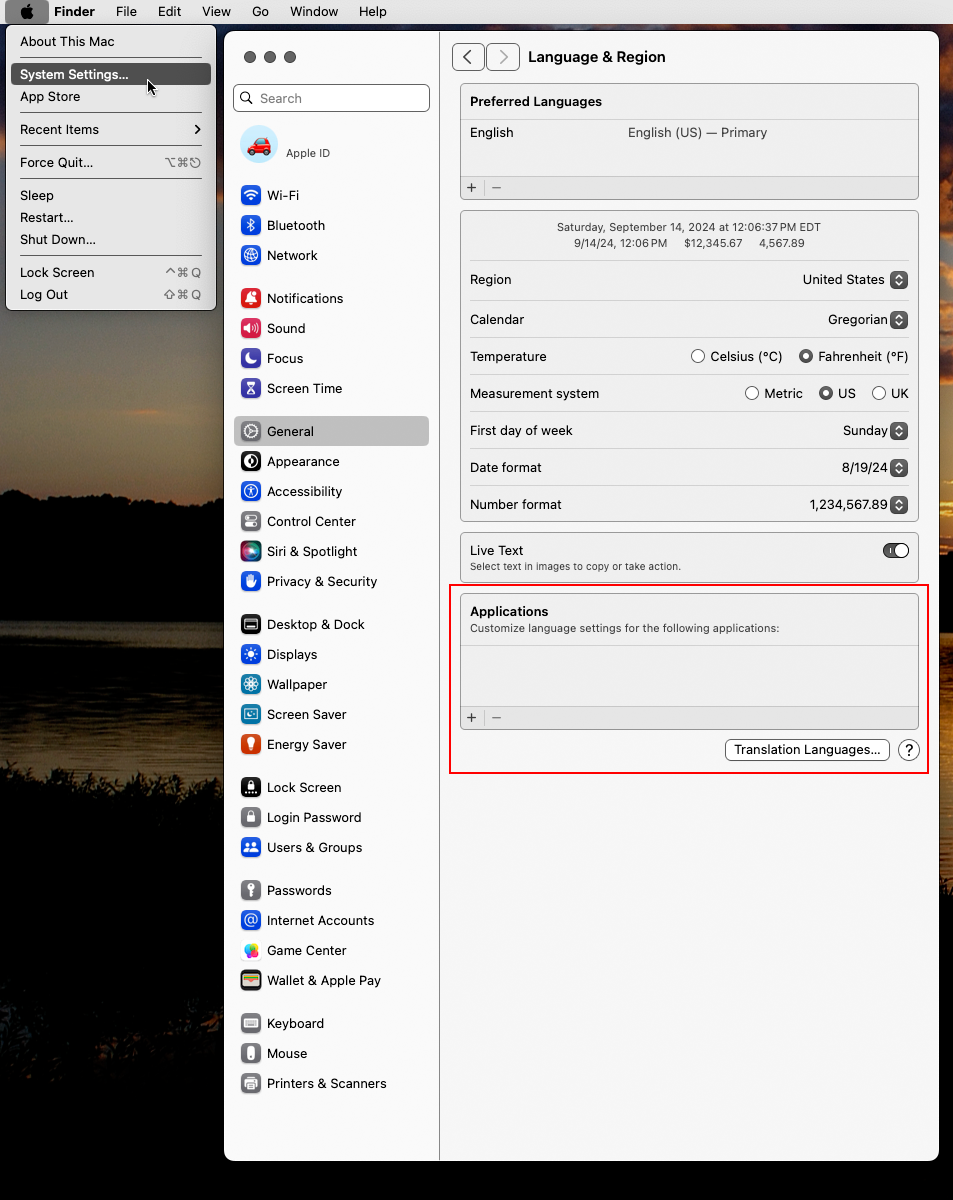Open the Wi-Fi settings icon
The width and height of the screenshot is (953, 1200).
[x=252, y=195]
